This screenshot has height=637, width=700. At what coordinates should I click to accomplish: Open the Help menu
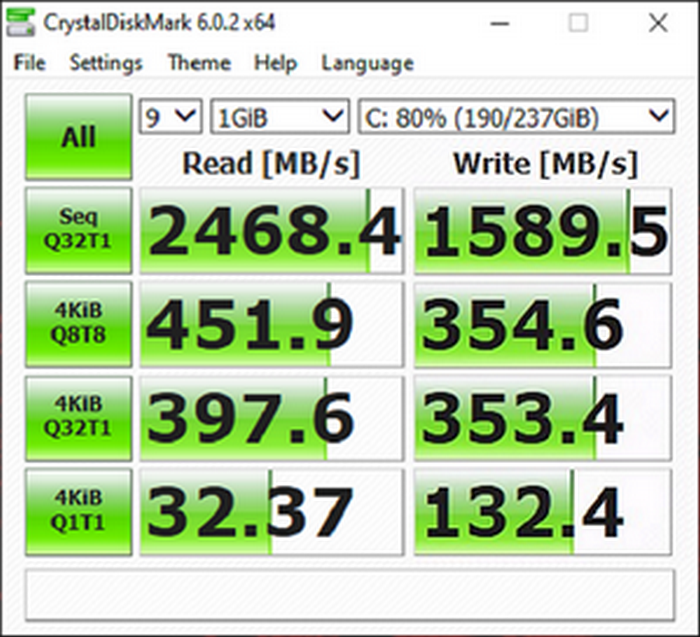point(275,62)
